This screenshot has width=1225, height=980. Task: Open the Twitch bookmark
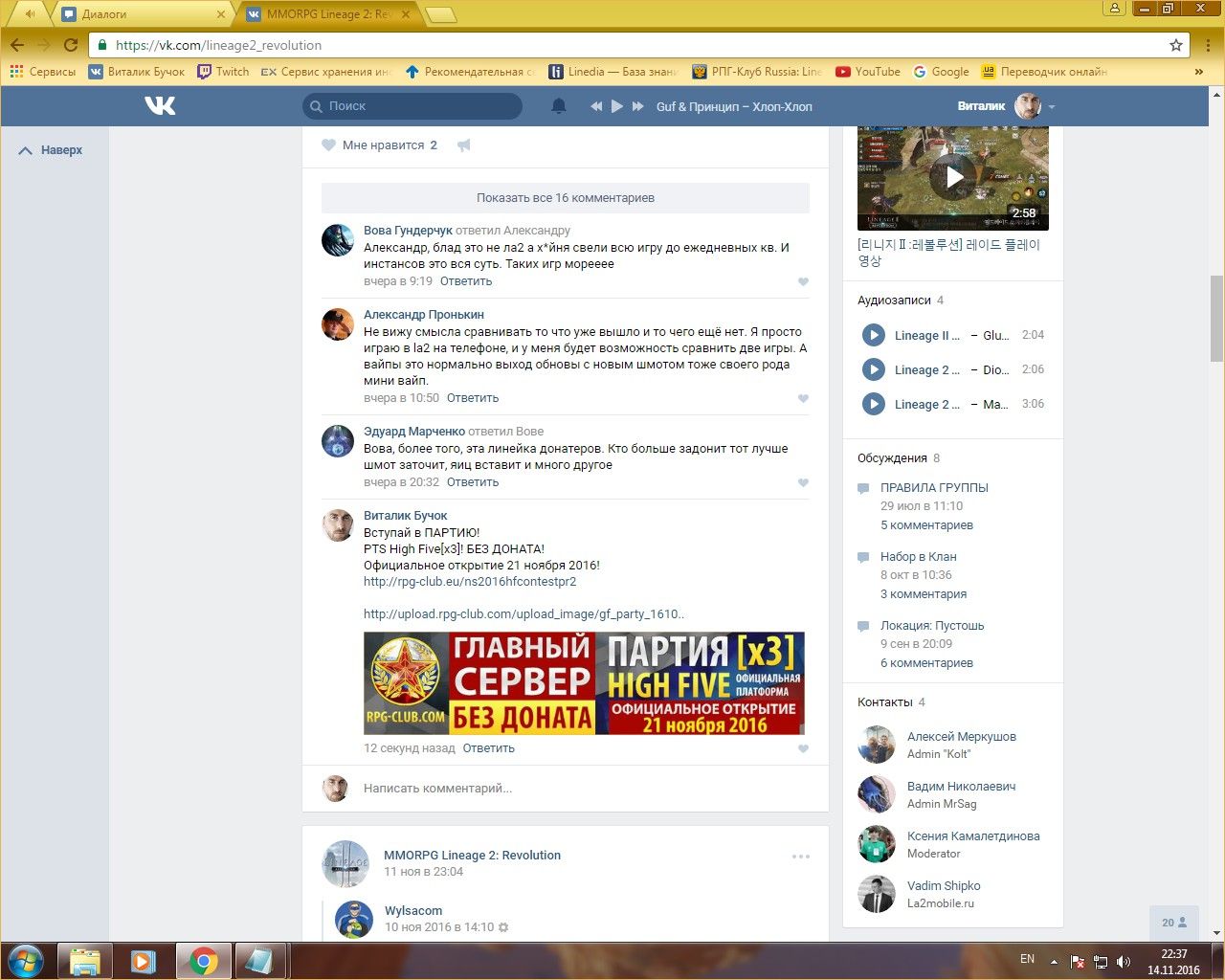click(x=223, y=72)
